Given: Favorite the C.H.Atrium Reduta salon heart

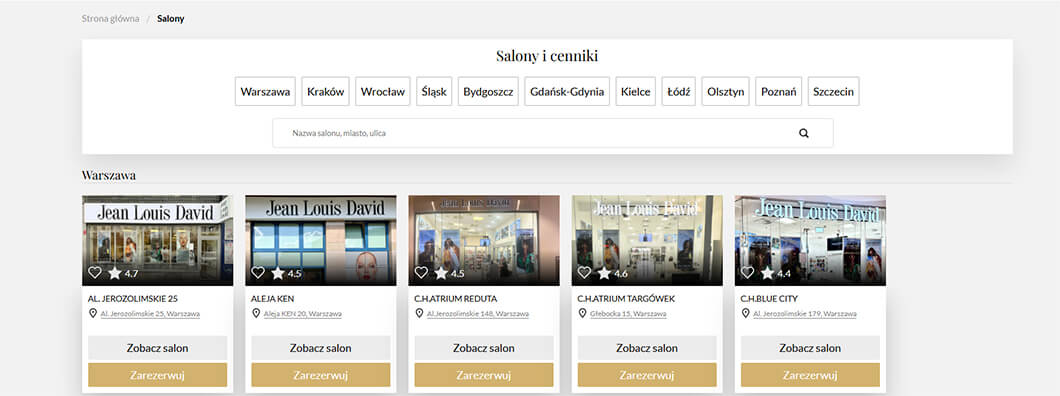Looking at the screenshot, I should click(x=421, y=272).
